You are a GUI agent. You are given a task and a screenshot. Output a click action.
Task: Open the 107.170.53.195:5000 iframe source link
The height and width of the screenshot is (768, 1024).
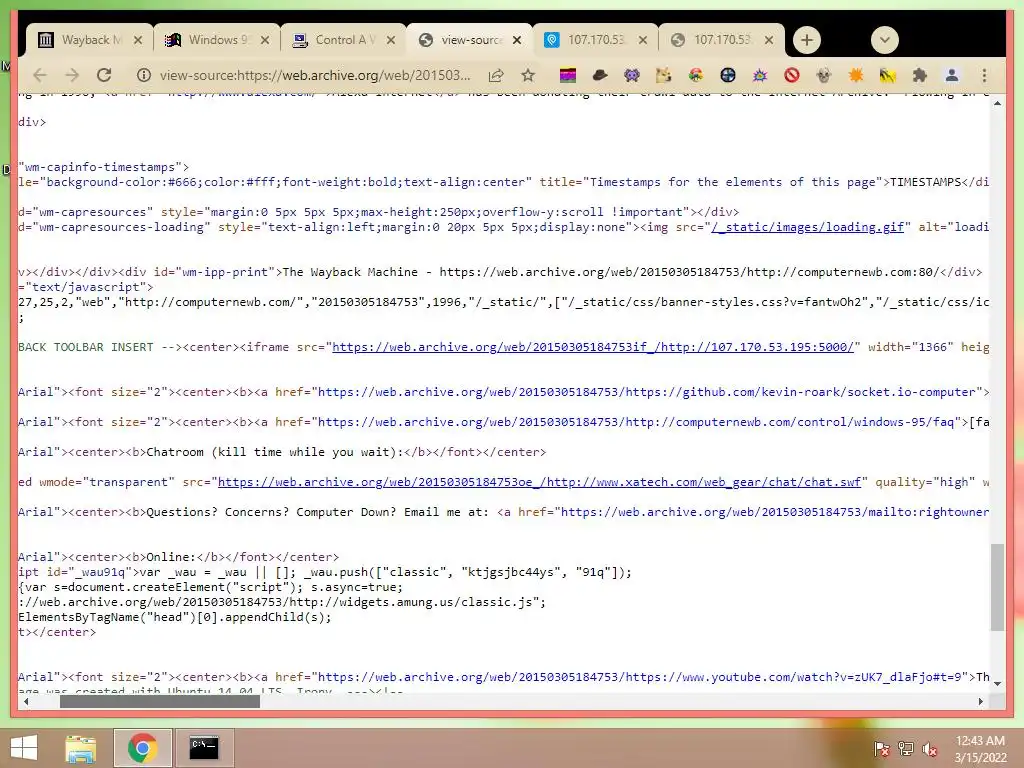[x=593, y=347]
